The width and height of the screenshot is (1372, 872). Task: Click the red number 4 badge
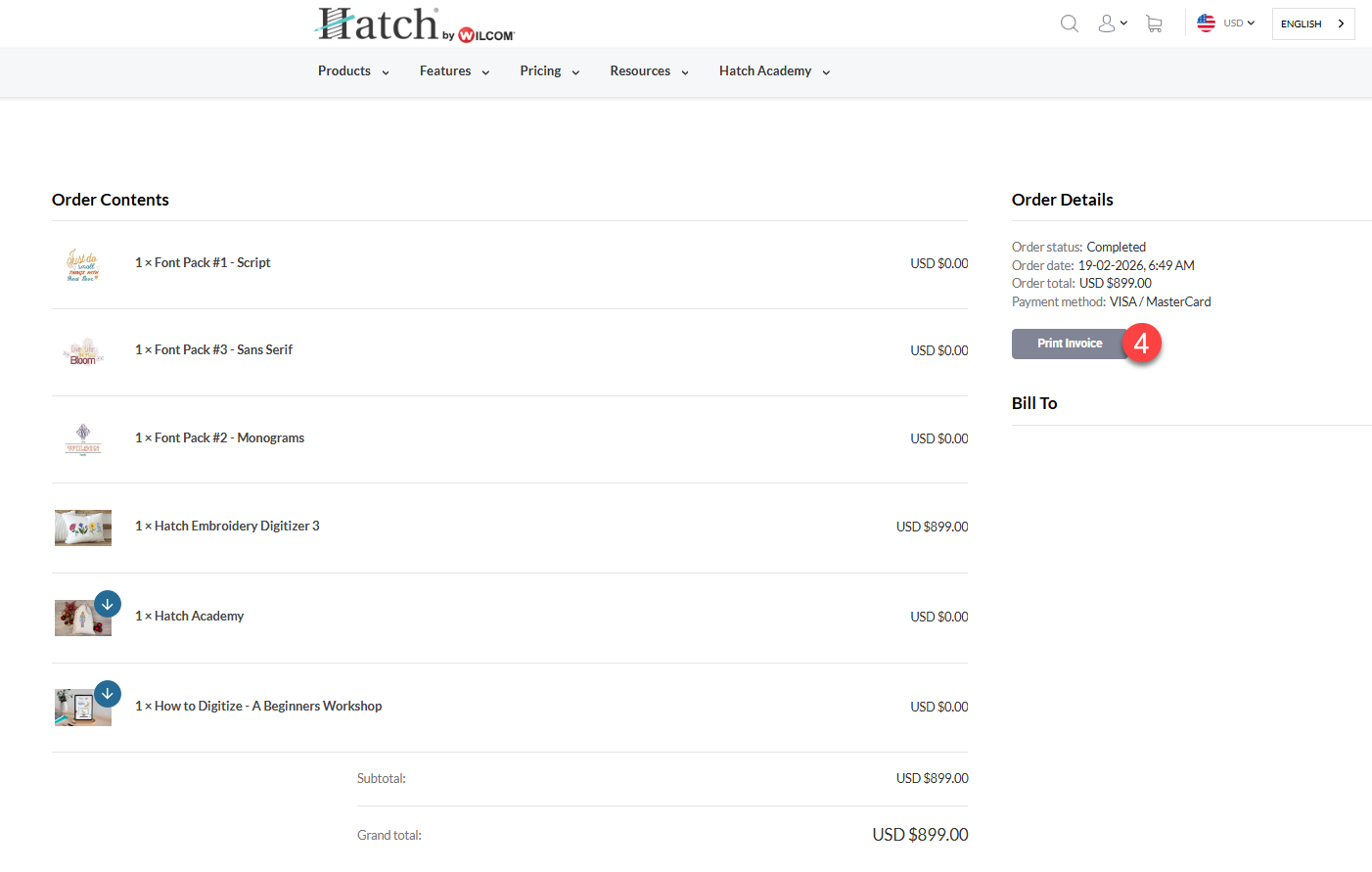click(1141, 344)
